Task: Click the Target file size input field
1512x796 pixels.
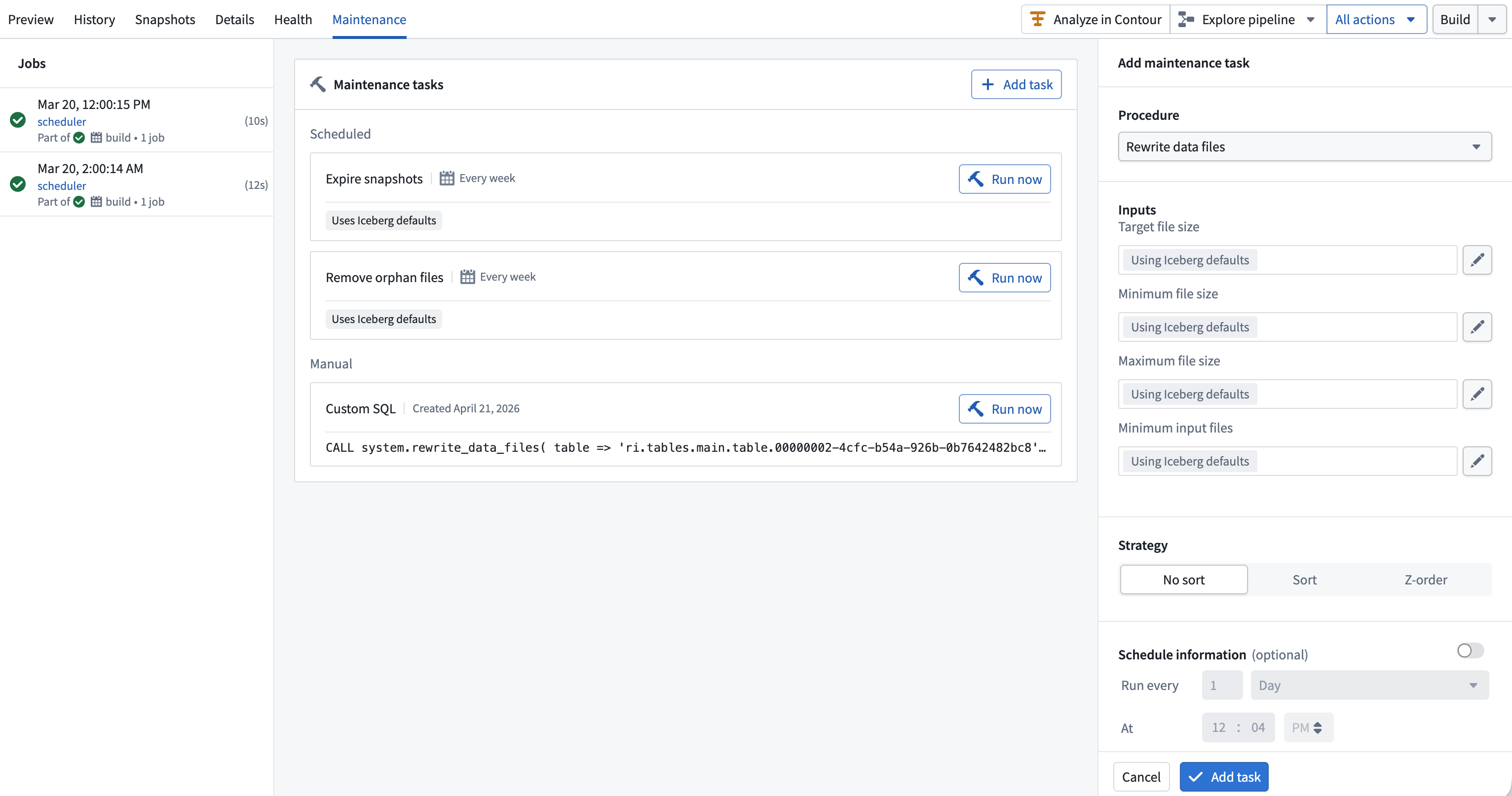Action: pyautogui.click(x=1287, y=260)
